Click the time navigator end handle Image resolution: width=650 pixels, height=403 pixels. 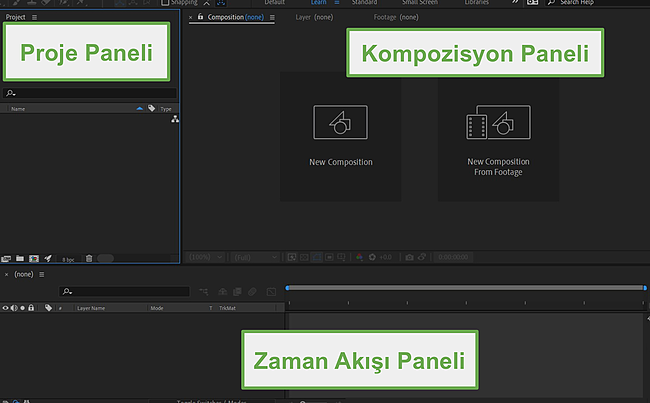click(645, 288)
